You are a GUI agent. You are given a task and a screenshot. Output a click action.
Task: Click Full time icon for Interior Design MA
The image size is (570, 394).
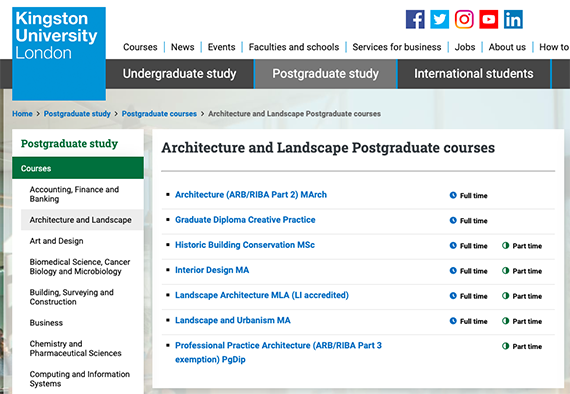[x=453, y=270]
